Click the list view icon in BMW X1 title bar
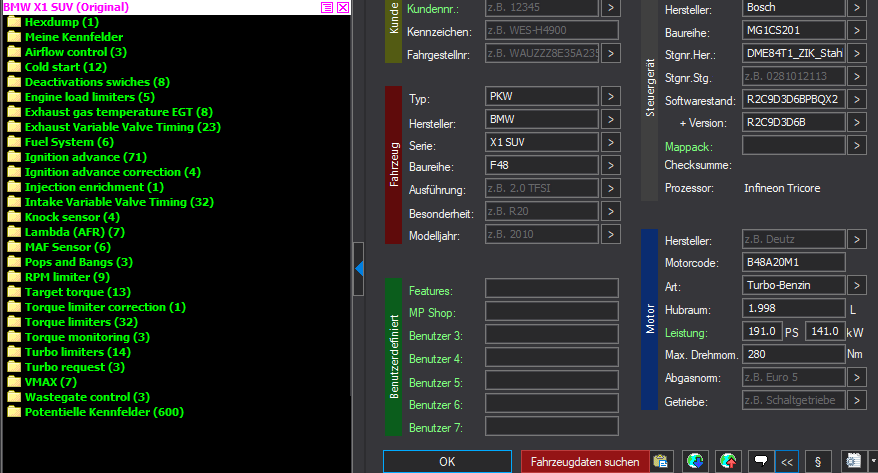 327,7
